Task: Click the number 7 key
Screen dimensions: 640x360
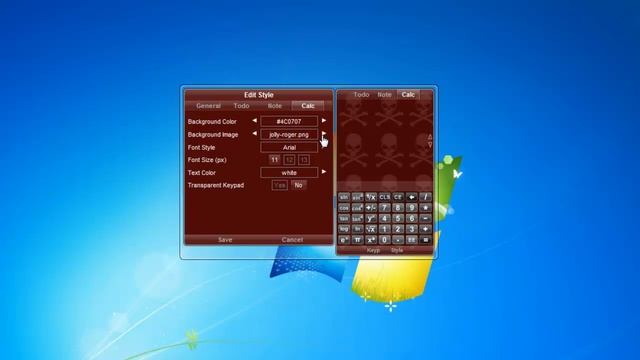Action: point(384,208)
